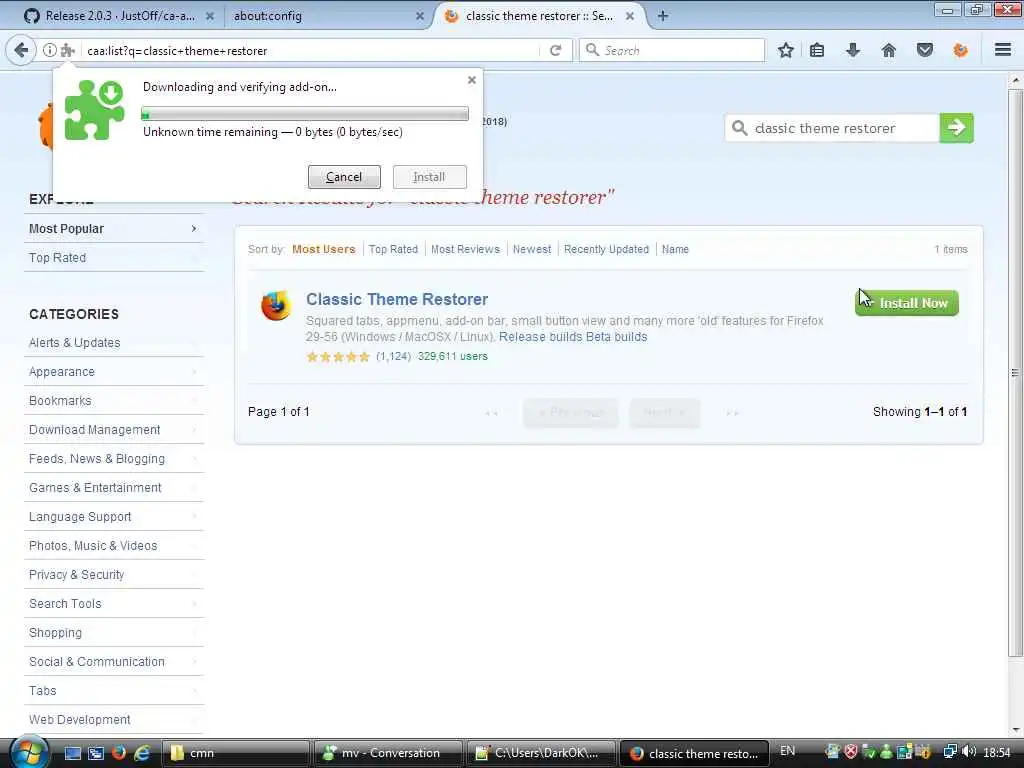The height and width of the screenshot is (768, 1024).
Task: Open the Beta builds link
Action: tap(616, 337)
